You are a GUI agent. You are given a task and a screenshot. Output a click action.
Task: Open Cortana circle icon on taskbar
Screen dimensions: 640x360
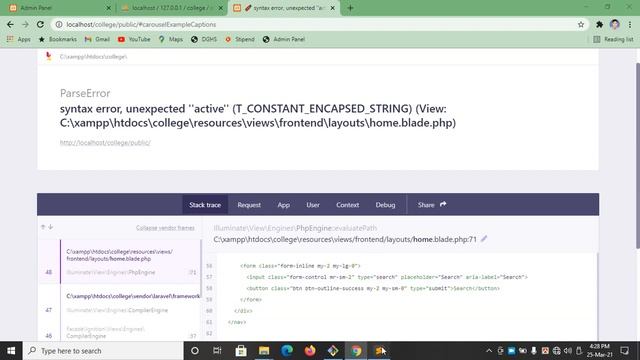195,351
